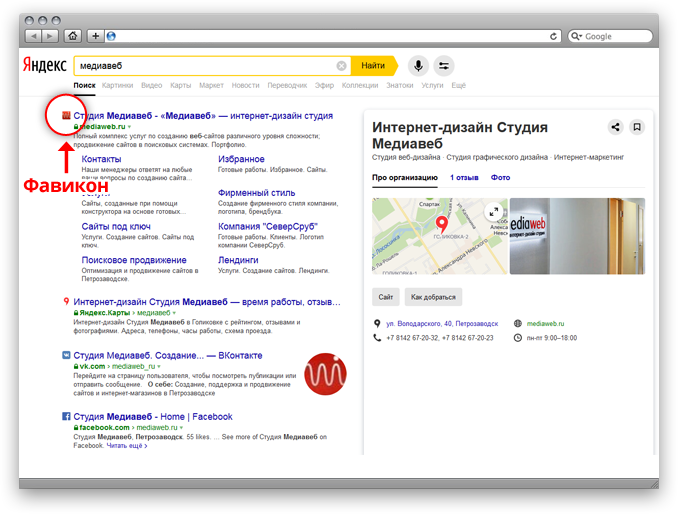Click address location pin icon in card
This screenshot has height=514, width=678.
point(377,323)
